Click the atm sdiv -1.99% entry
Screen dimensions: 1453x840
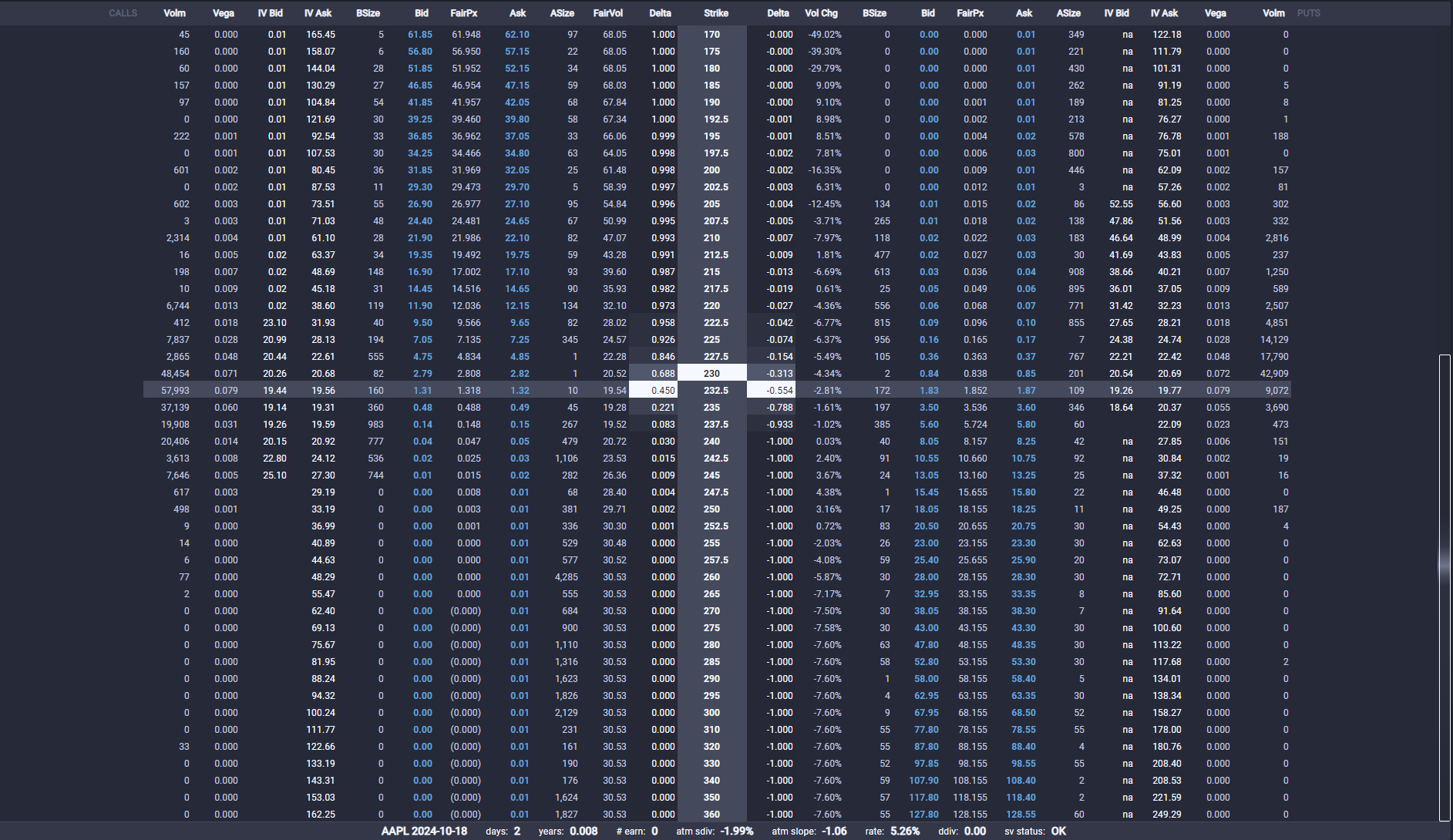(x=715, y=832)
